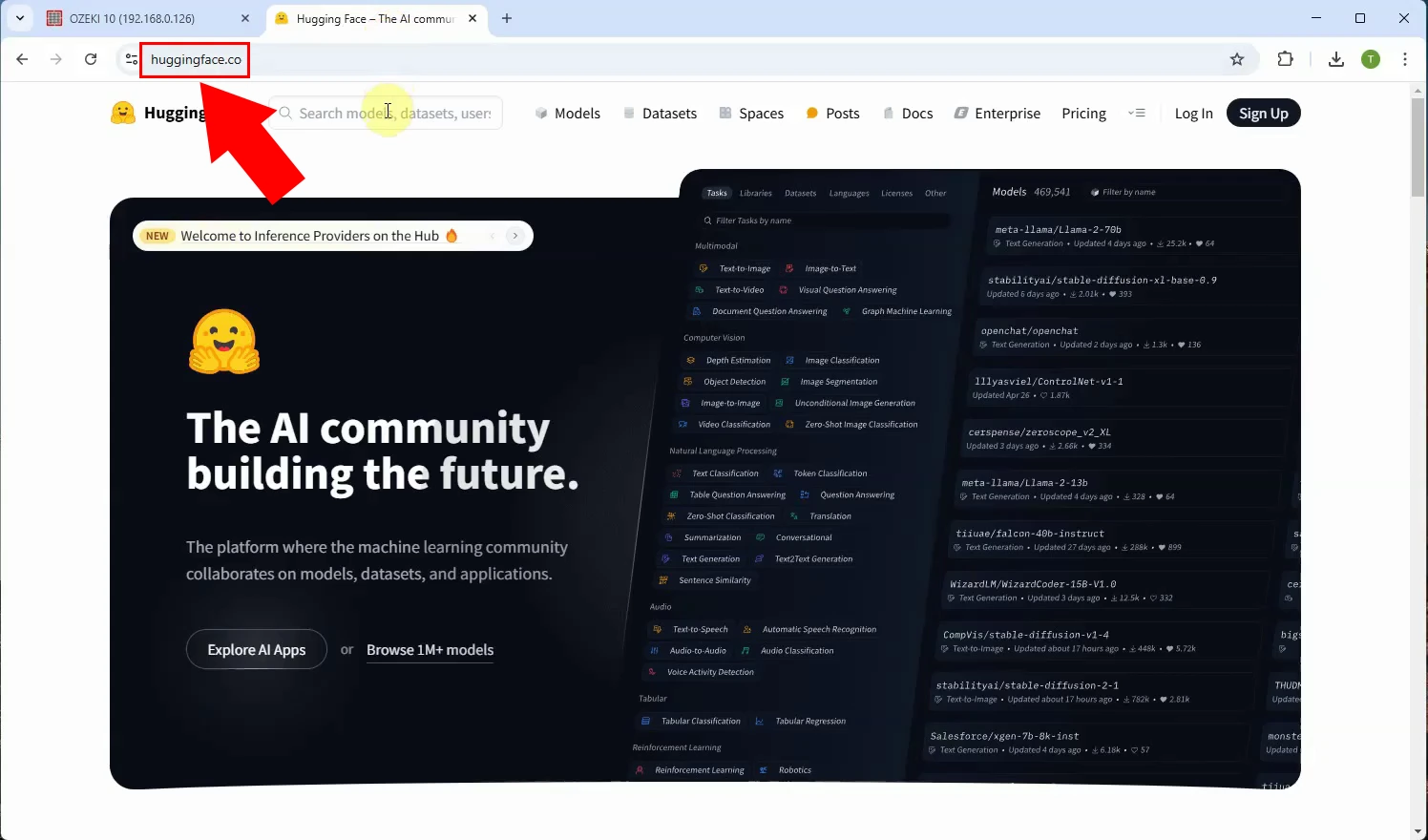Bookmark this page with the star

pos(1237,59)
